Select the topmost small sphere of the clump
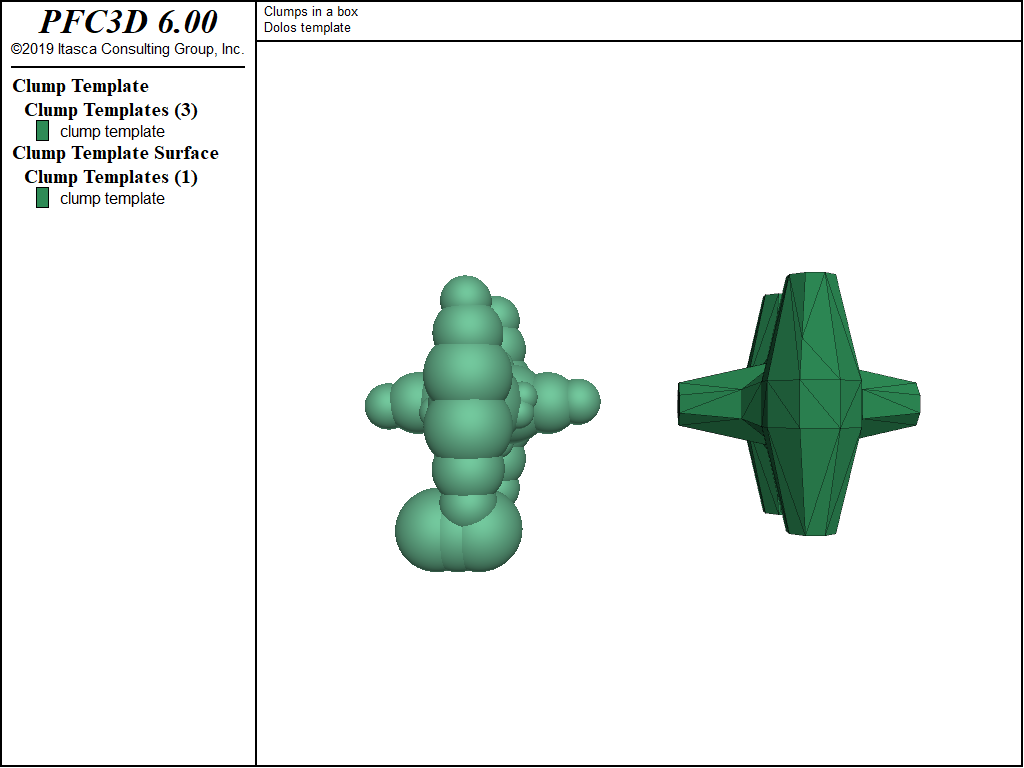The height and width of the screenshot is (768, 1024). pyautogui.click(x=466, y=294)
